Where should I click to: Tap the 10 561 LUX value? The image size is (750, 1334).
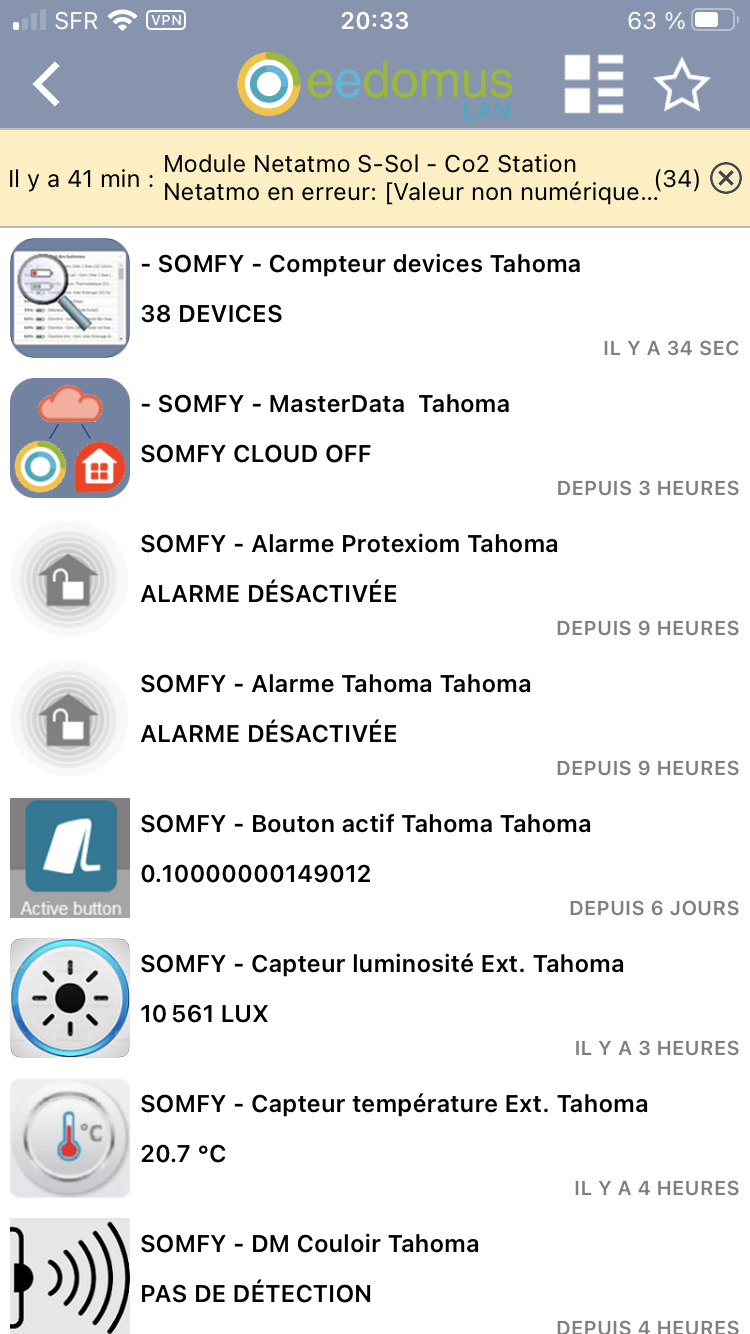click(205, 1014)
